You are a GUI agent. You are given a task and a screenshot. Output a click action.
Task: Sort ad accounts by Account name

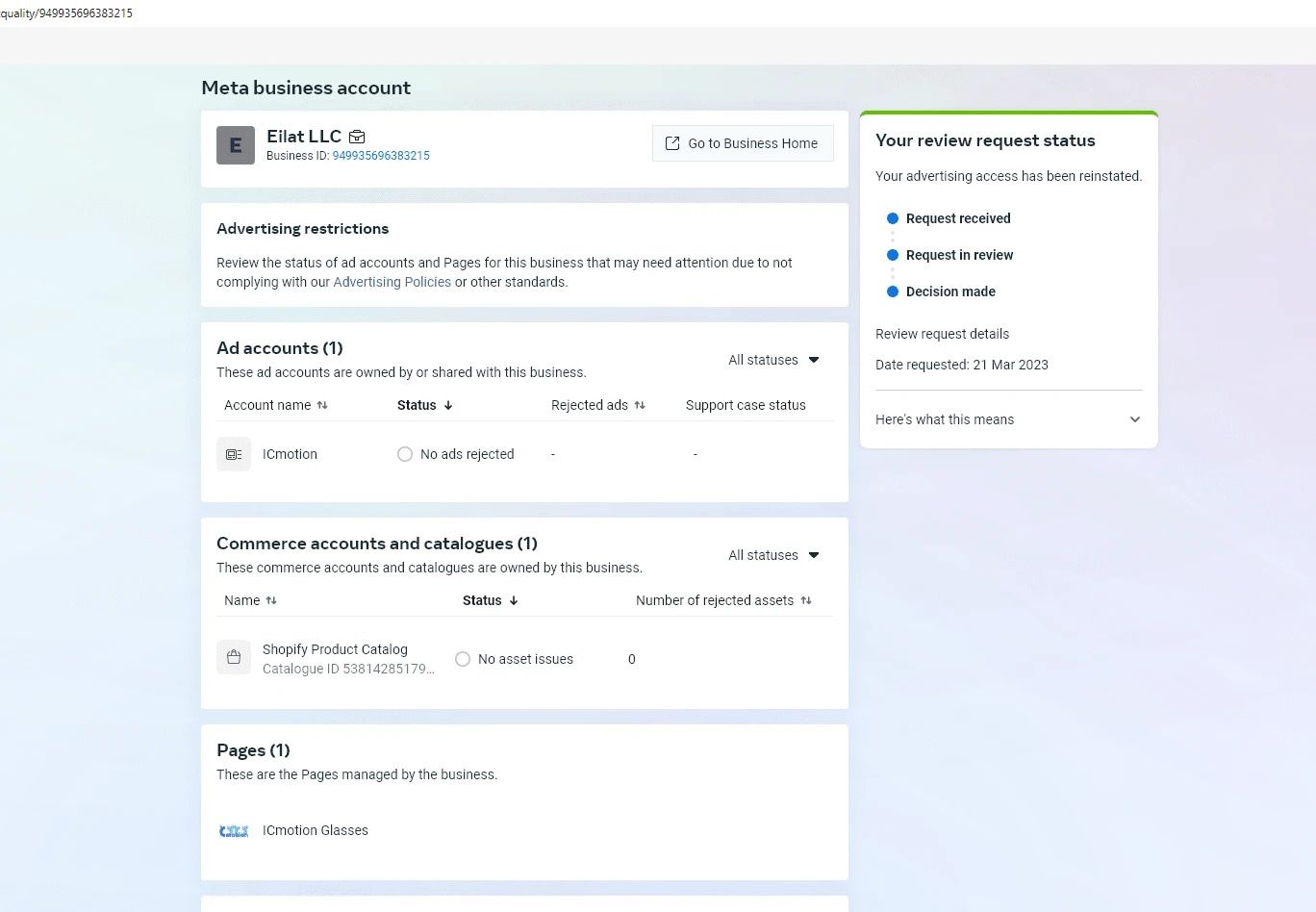(276, 405)
